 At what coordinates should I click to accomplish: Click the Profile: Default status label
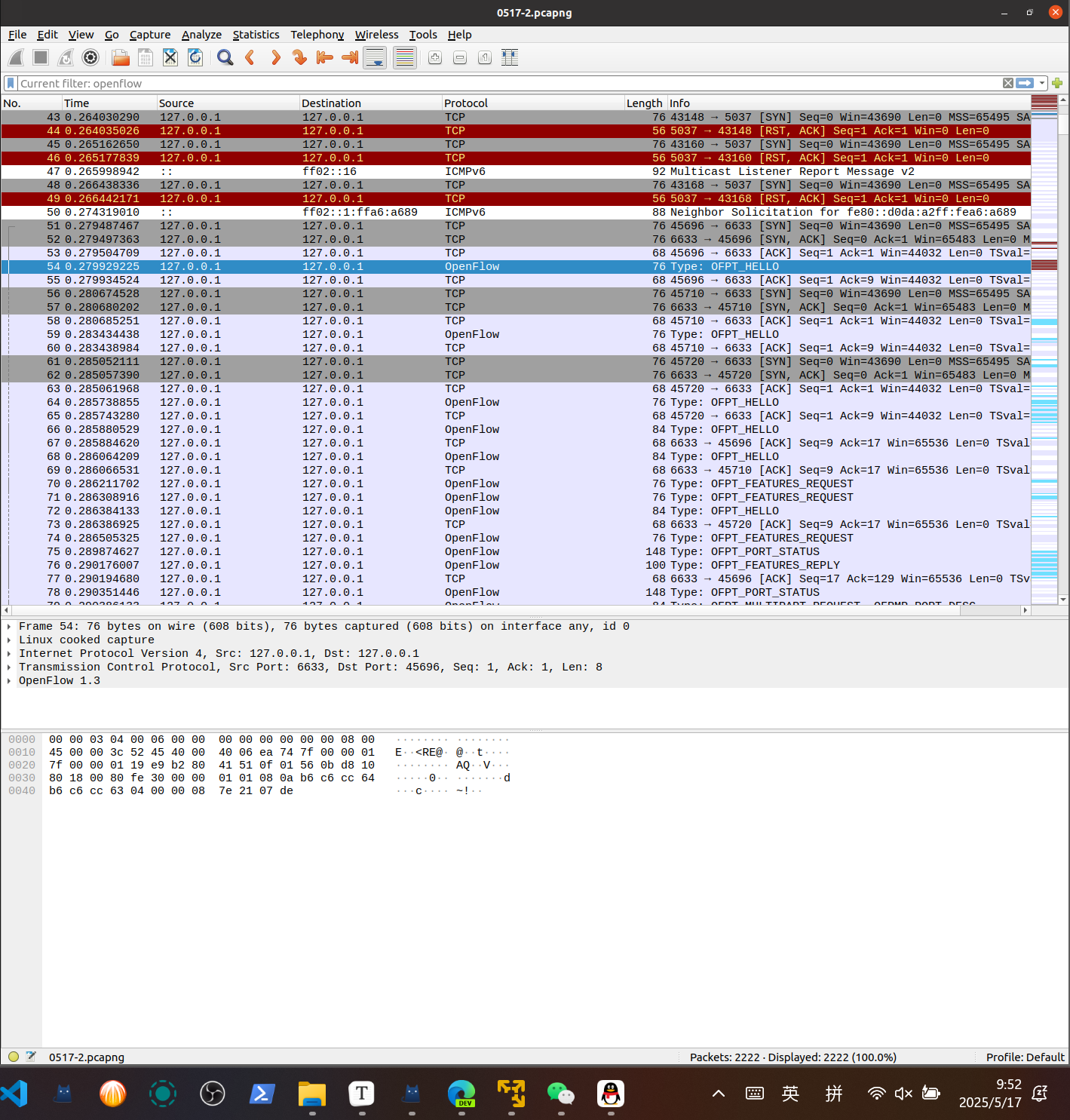[1025, 1057]
